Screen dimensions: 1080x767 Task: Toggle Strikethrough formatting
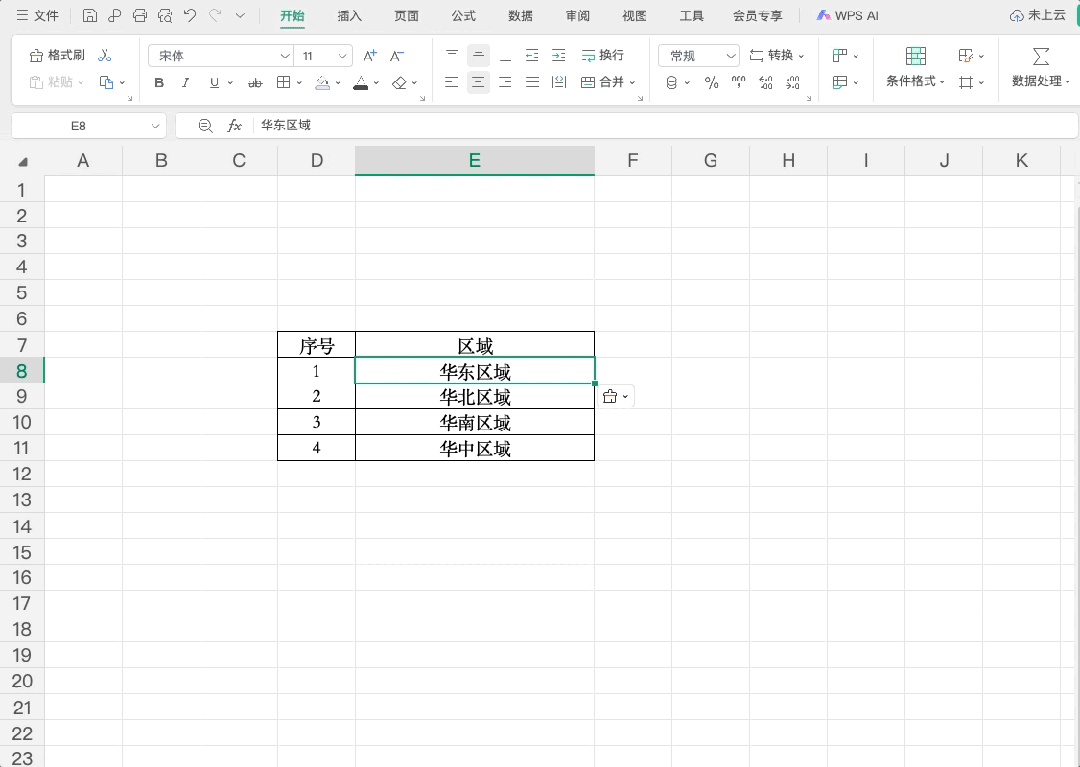click(255, 83)
